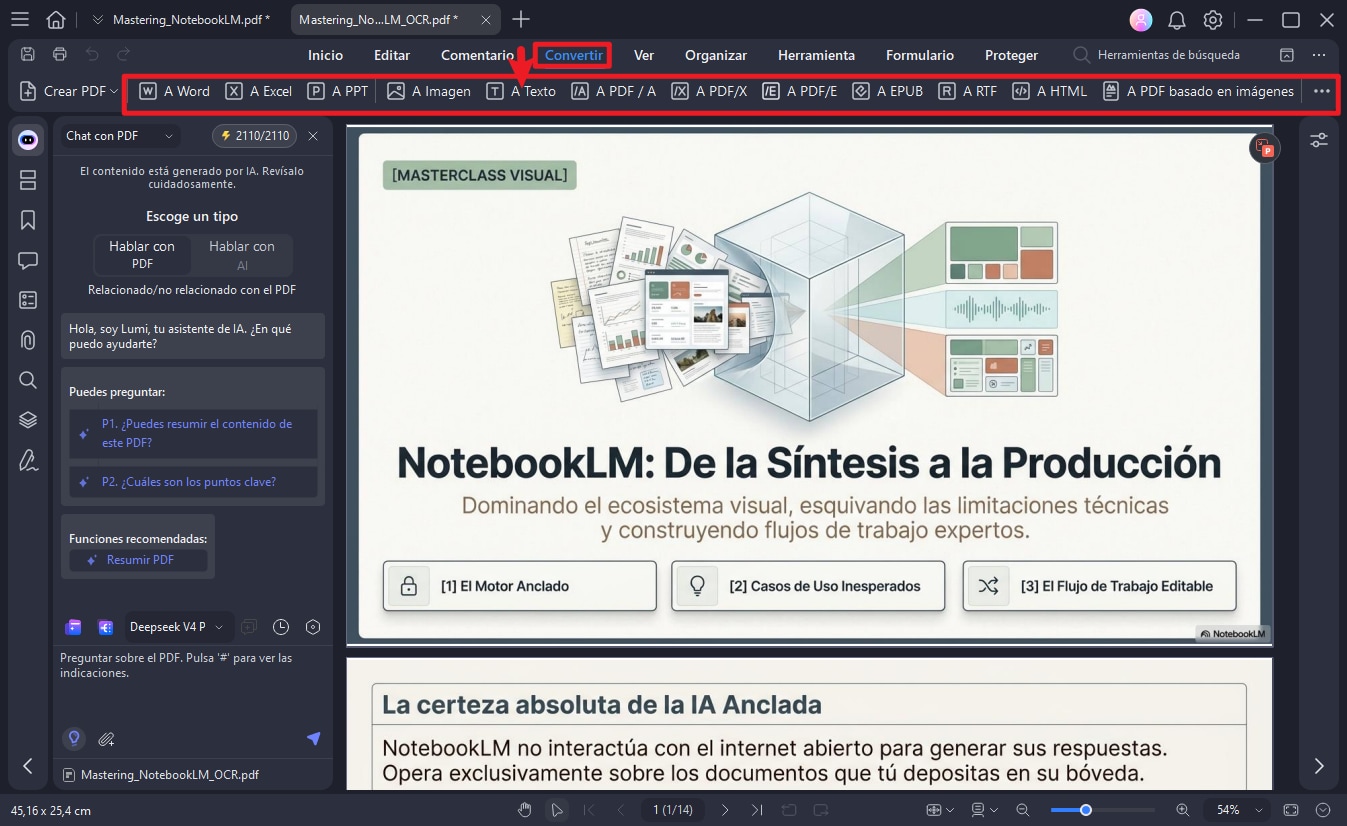The width and height of the screenshot is (1347, 826).
Task: Open the tab list chevron dropdown
Action: 97,20
